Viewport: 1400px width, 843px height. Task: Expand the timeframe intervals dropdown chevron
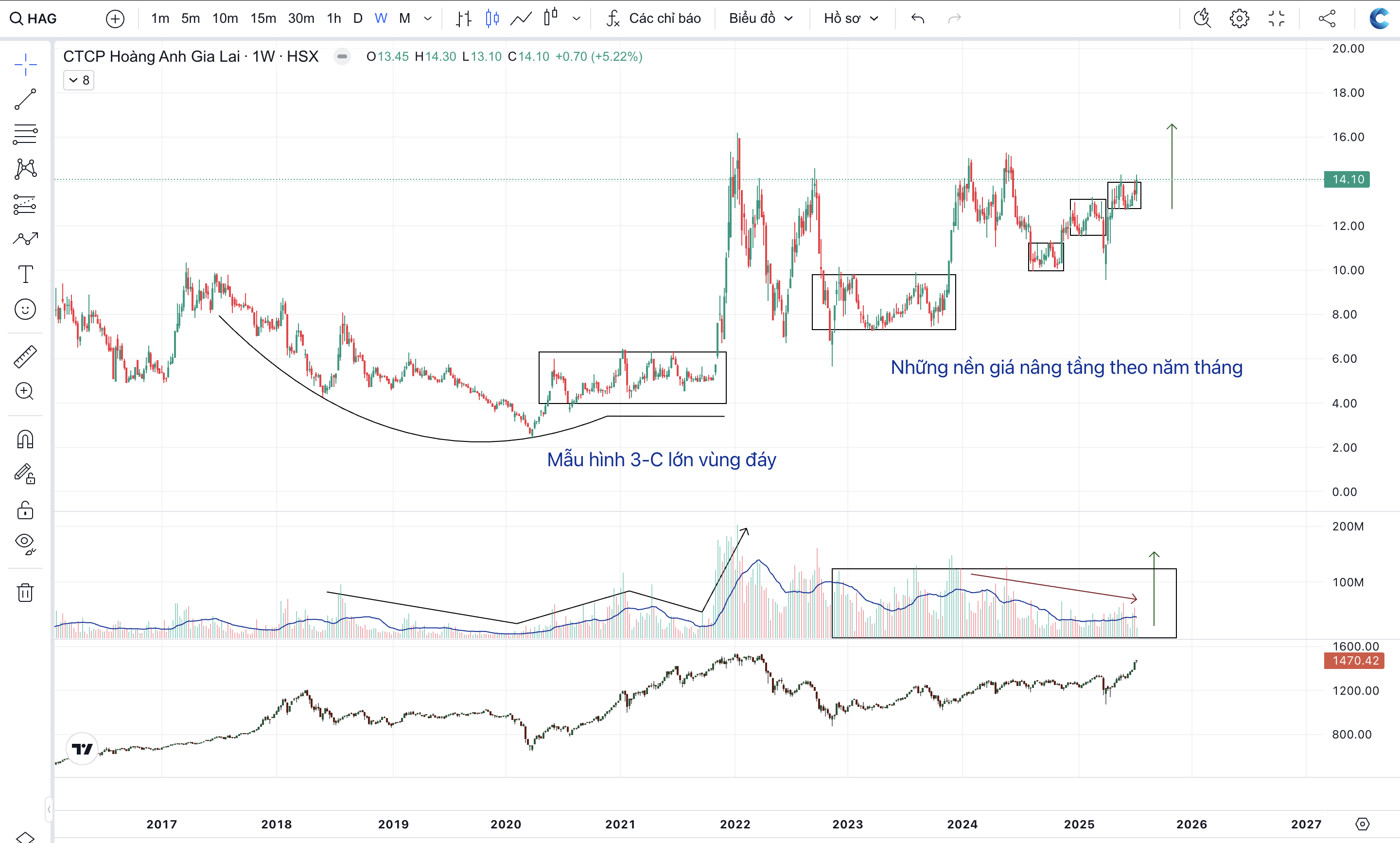click(428, 19)
